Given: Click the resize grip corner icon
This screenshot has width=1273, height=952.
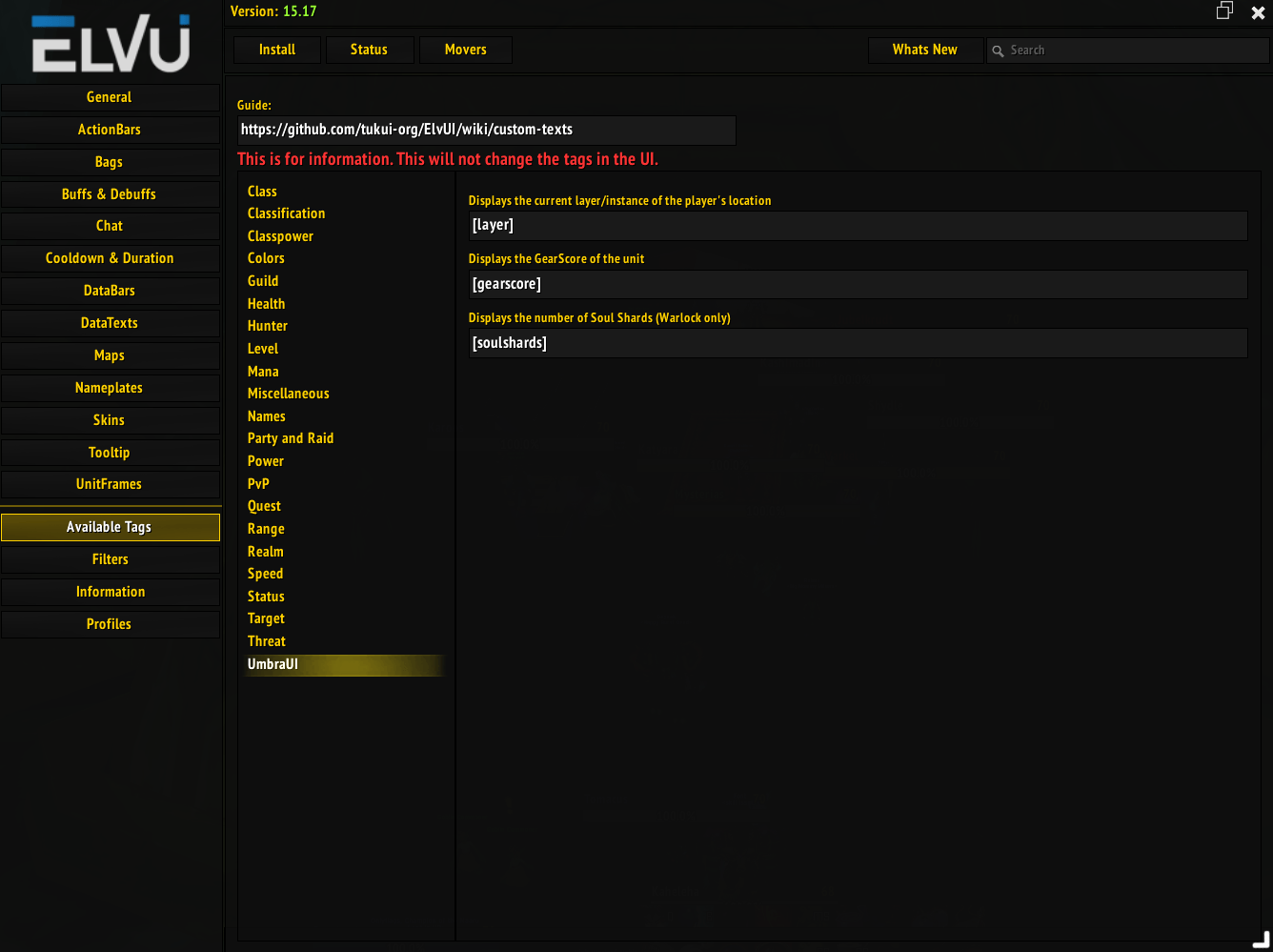Looking at the screenshot, I should pos(1261,940).
